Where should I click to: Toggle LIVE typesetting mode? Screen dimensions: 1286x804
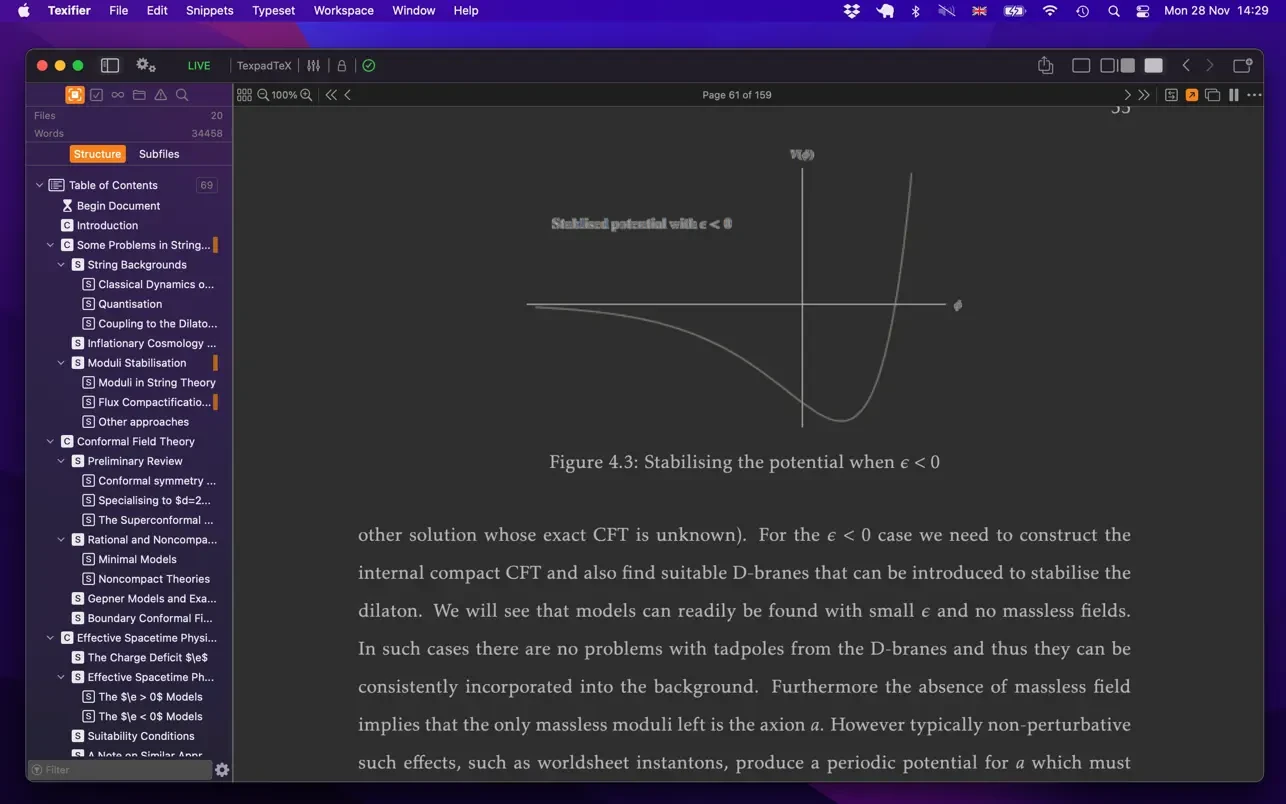point(199,66)
